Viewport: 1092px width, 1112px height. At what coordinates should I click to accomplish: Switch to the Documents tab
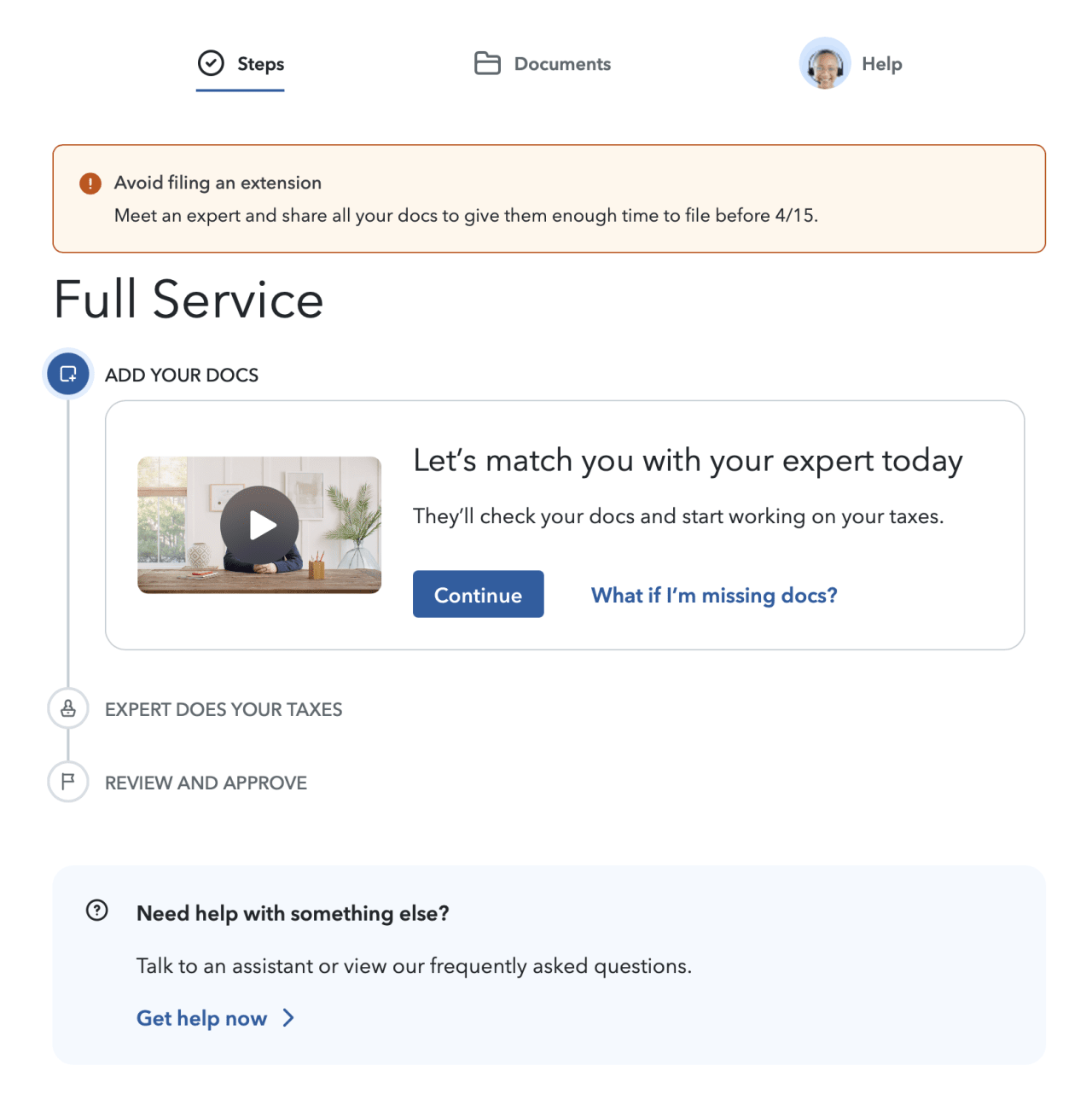tap(543, 63)
